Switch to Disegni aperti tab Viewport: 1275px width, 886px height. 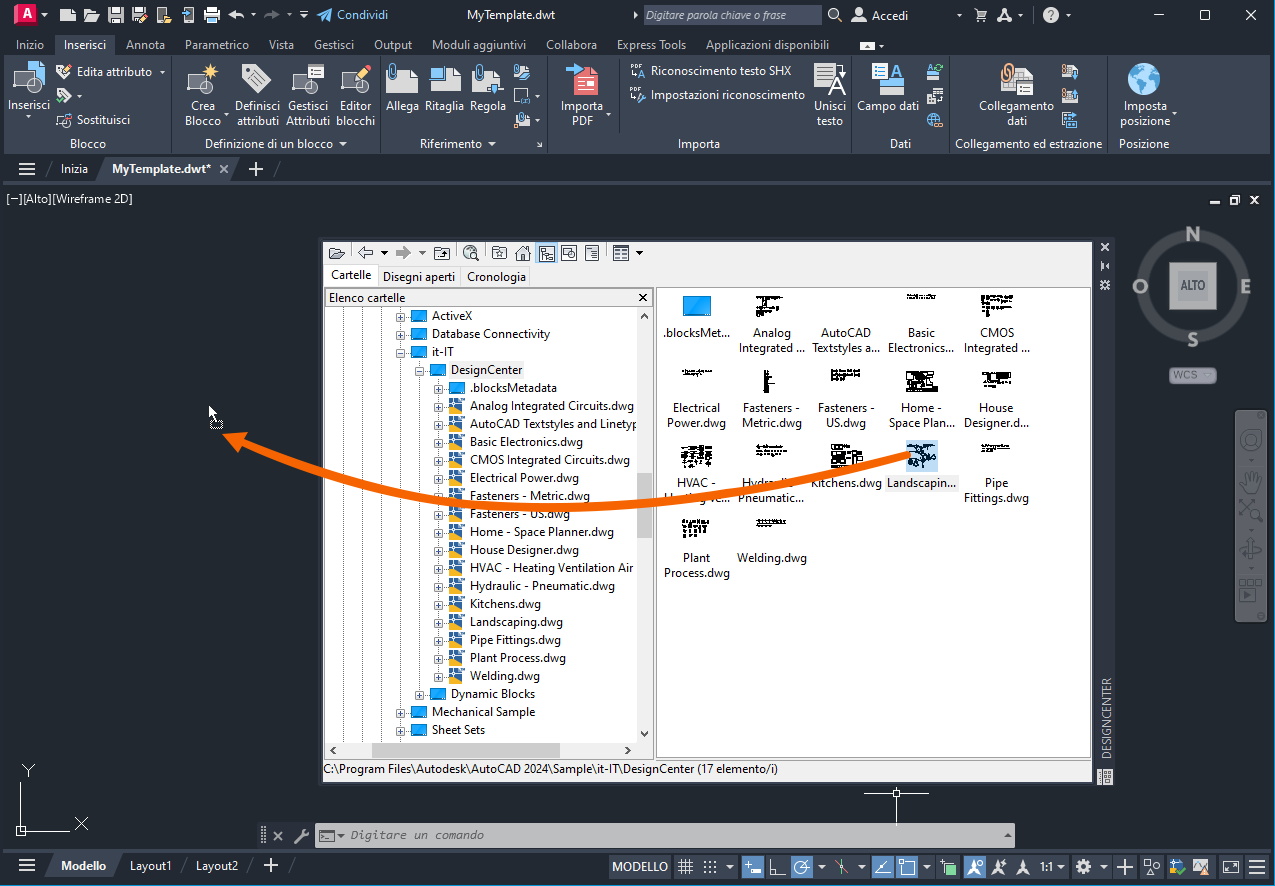coord(419,277)
